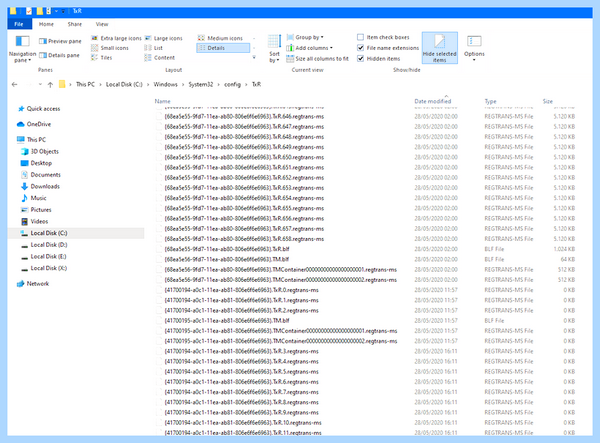Image resolution: width=600 pixels, height=443 pixels.
Task: Open the Share ribbon tab
Action: click(x=75, y=24)
